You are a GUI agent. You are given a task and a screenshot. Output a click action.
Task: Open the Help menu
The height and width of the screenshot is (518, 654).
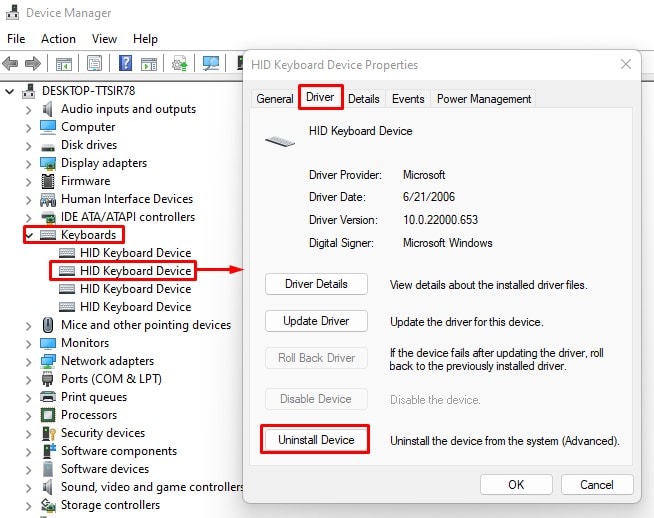pos(145,39)
